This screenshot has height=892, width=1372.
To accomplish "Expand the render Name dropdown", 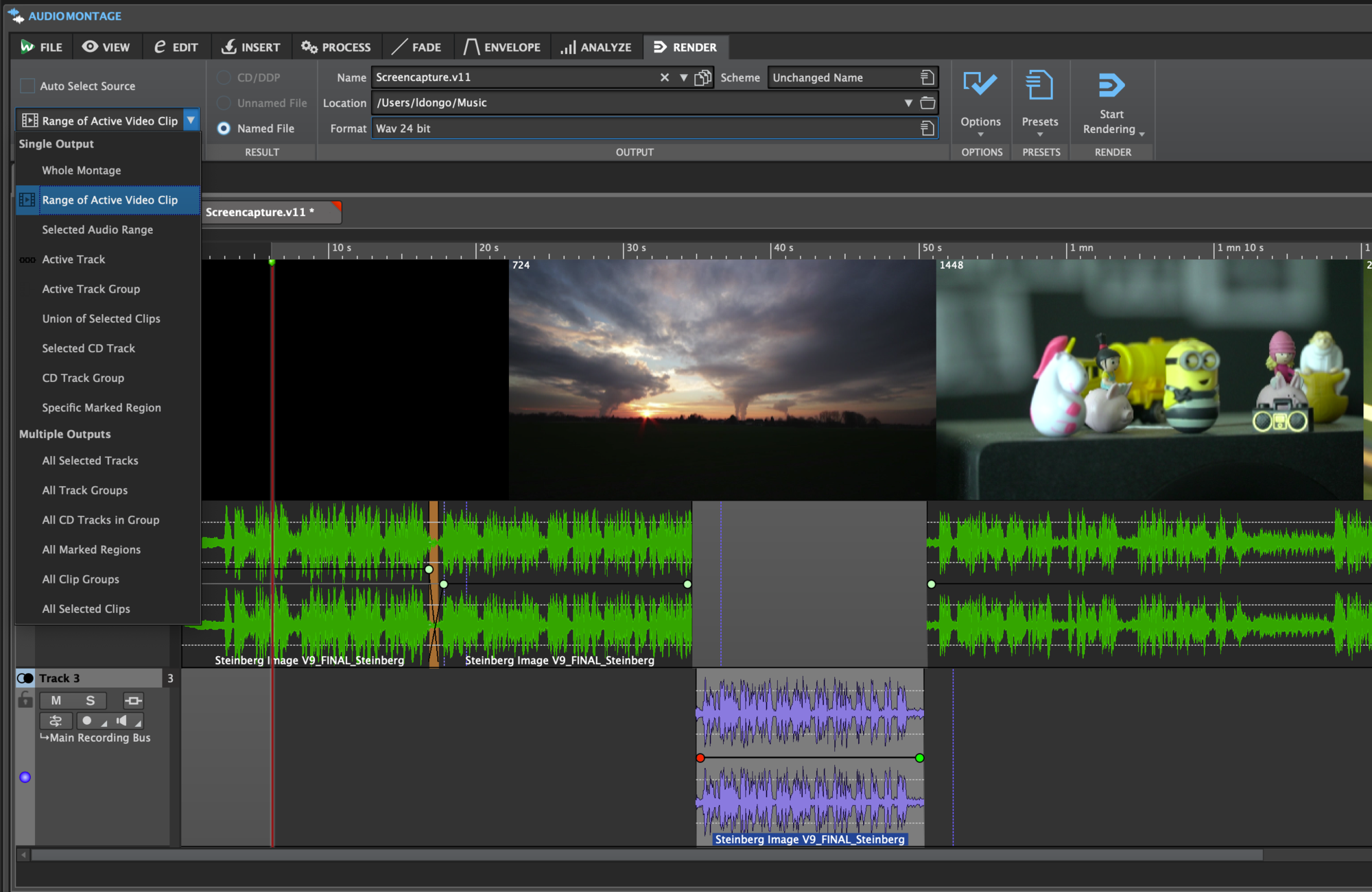I will [x=683, y=77].
